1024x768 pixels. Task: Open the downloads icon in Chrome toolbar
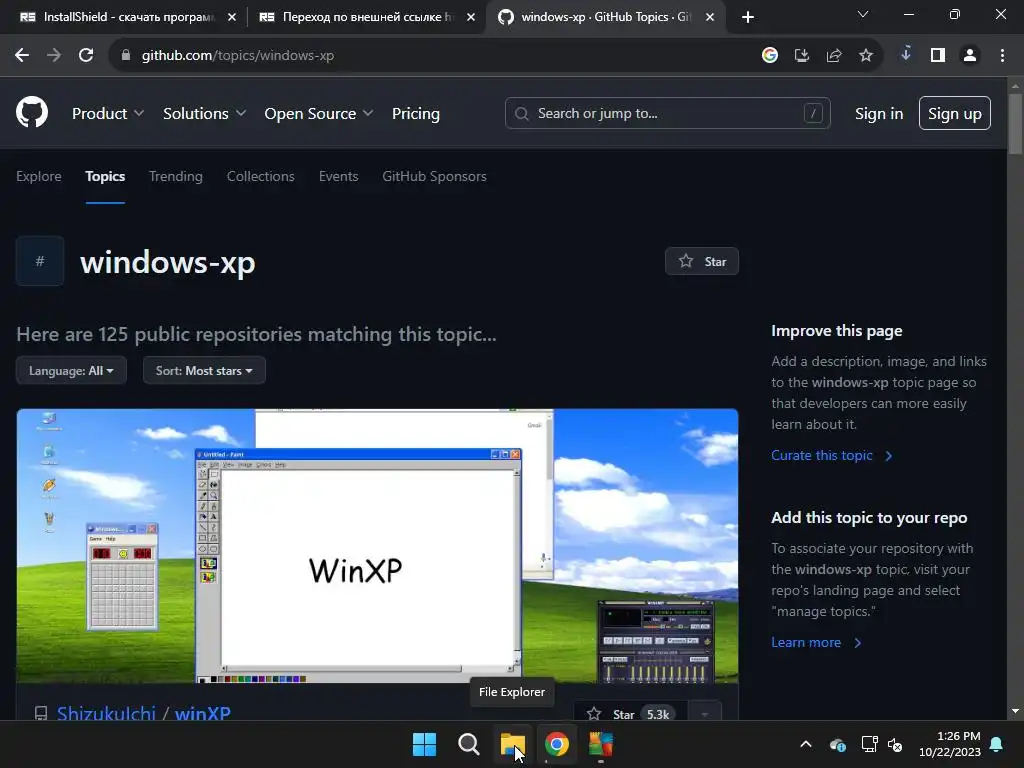[x=906, y=55]
